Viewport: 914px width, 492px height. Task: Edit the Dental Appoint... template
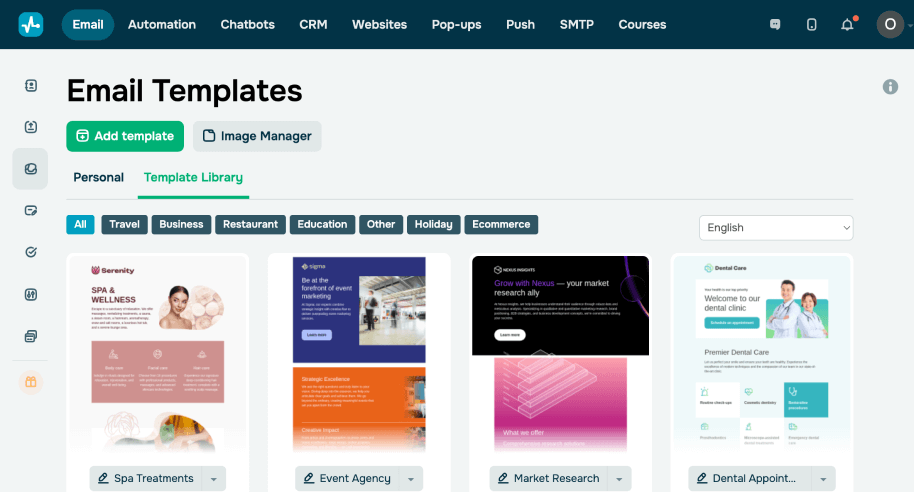tap(750, 479)
